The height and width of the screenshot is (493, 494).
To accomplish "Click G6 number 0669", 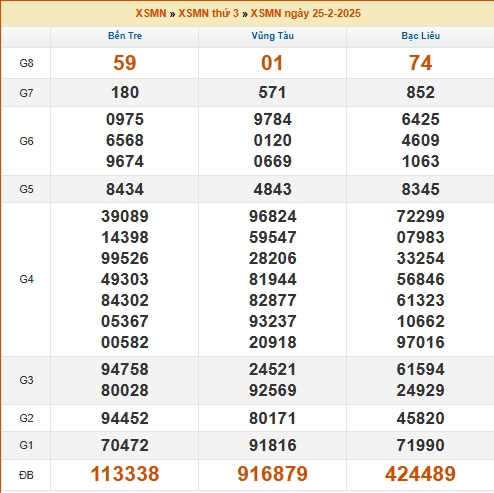I will click(x=273, y=161).
